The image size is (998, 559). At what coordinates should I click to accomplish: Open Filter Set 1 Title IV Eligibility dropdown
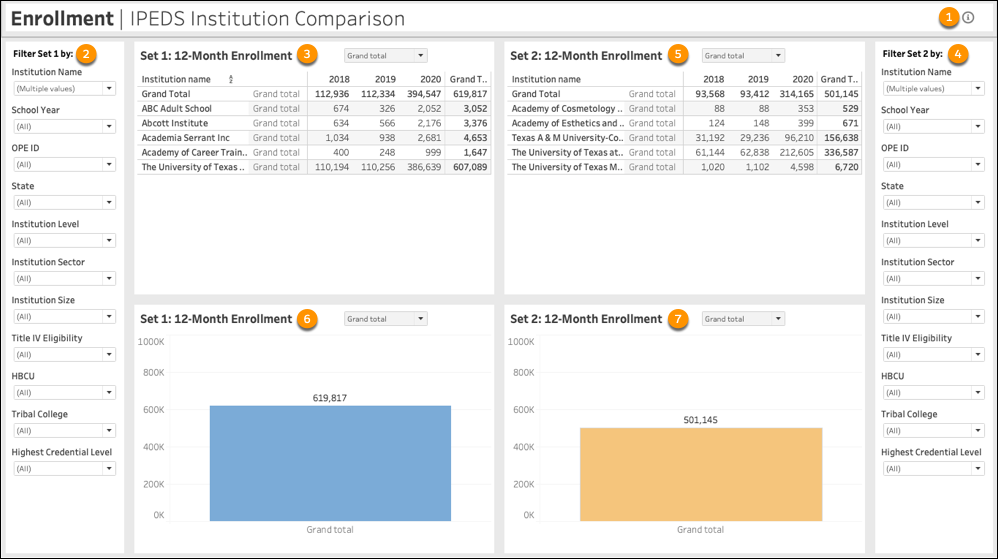click(64, 355)
